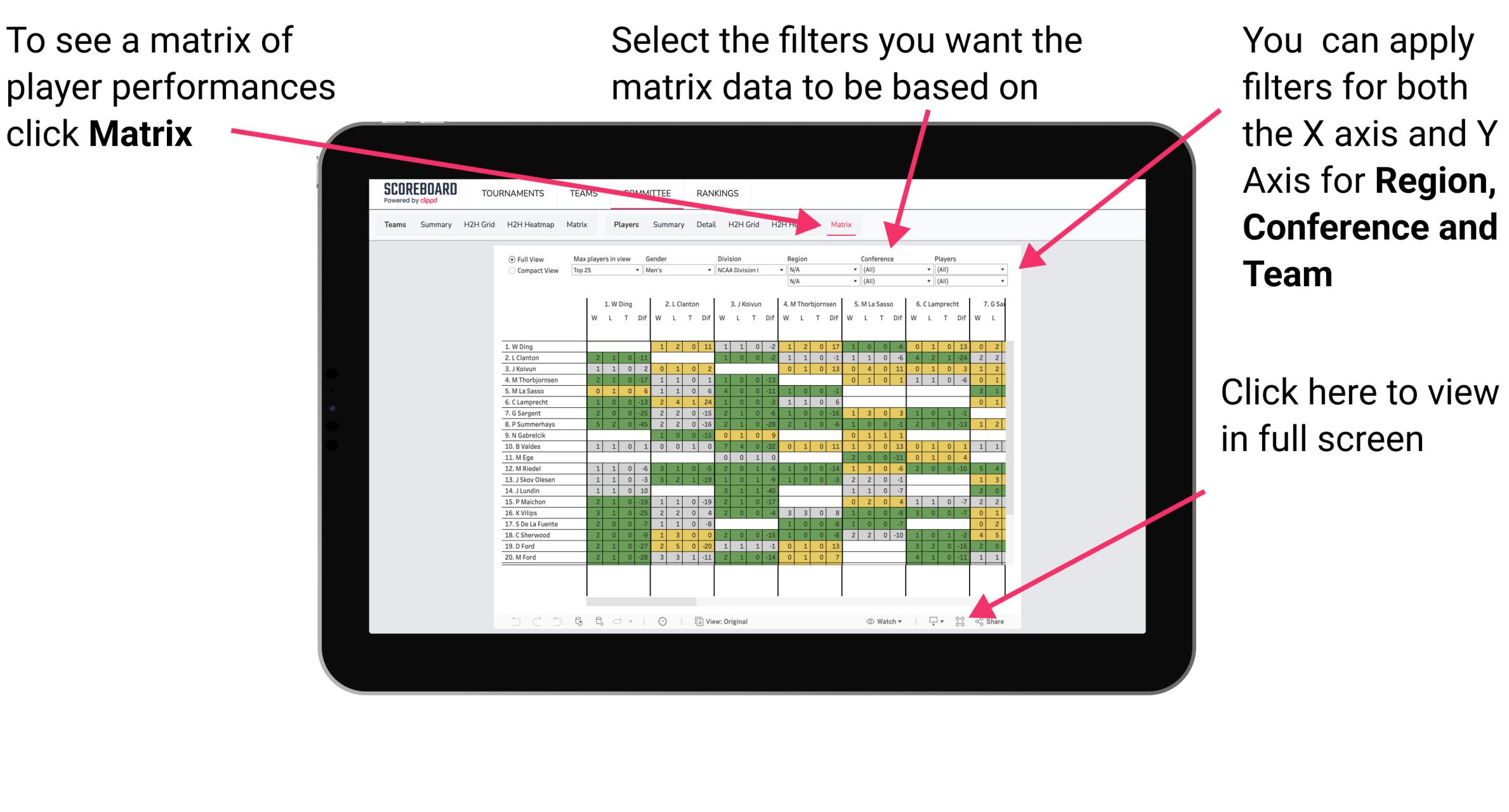Select Full View radio button
The height and width of the screenshot is (812, 1509).
coord(510,259)
